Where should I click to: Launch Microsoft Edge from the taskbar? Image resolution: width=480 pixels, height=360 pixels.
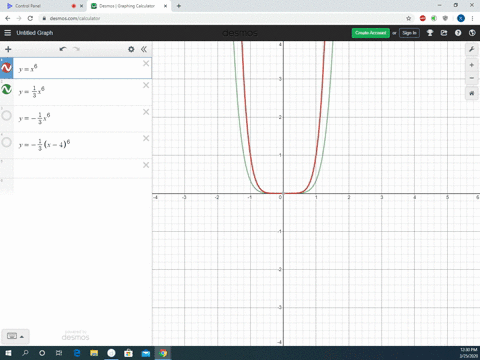[77, 353]
